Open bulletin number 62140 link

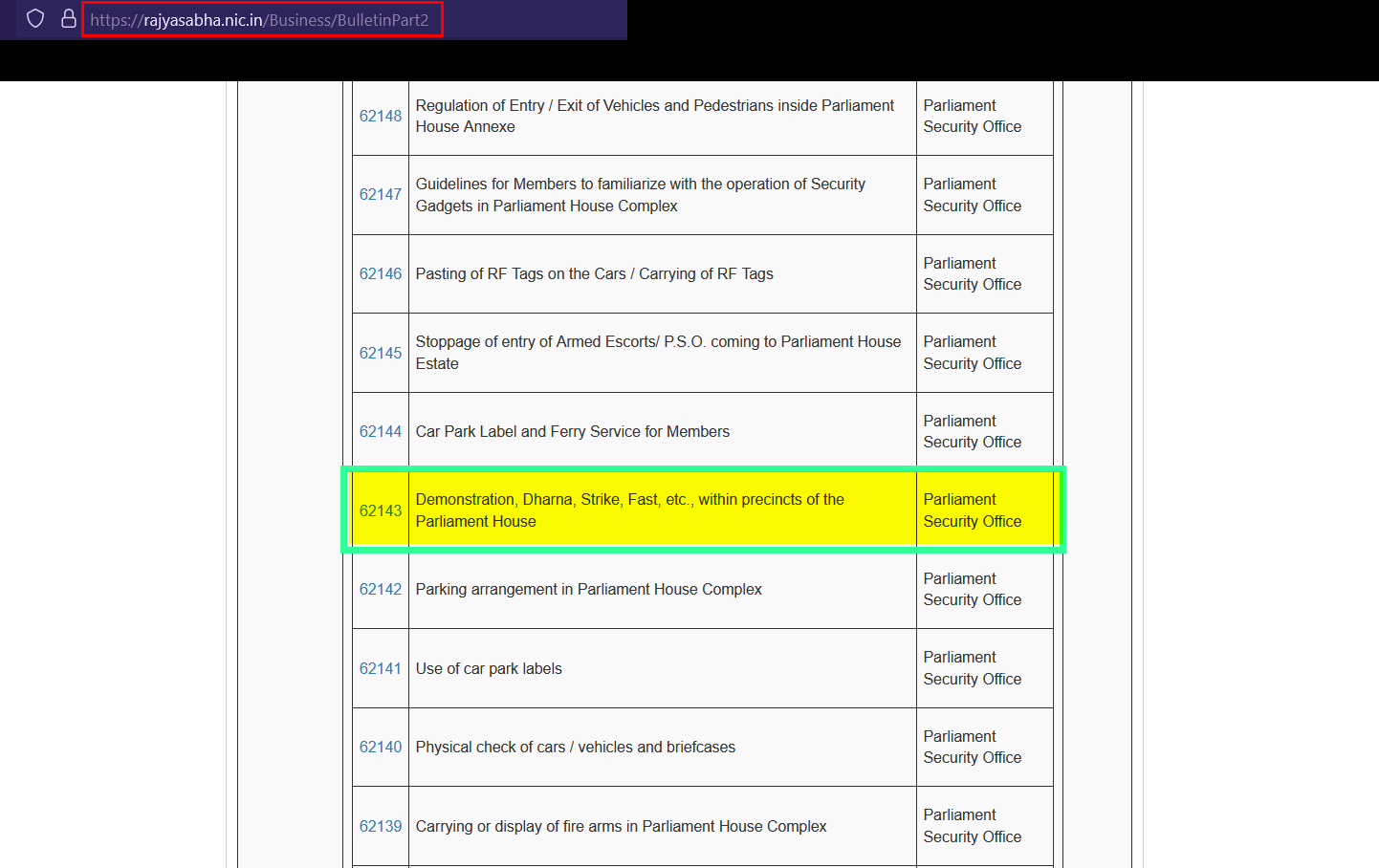pyautogui.click(x=381, y=747)
